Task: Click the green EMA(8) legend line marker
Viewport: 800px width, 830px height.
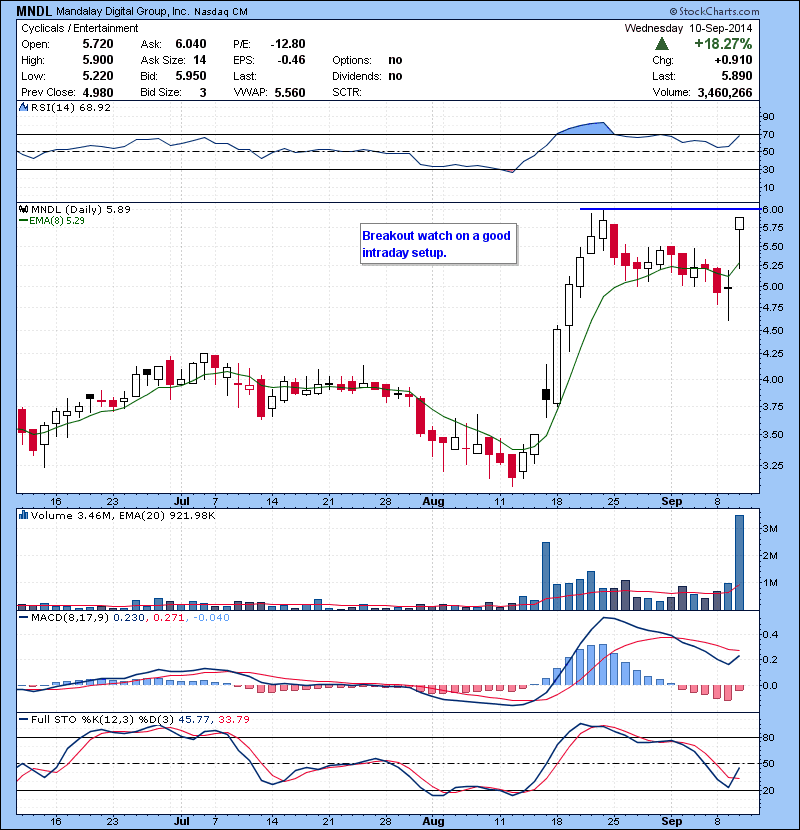Action: (x=23, y=221)
